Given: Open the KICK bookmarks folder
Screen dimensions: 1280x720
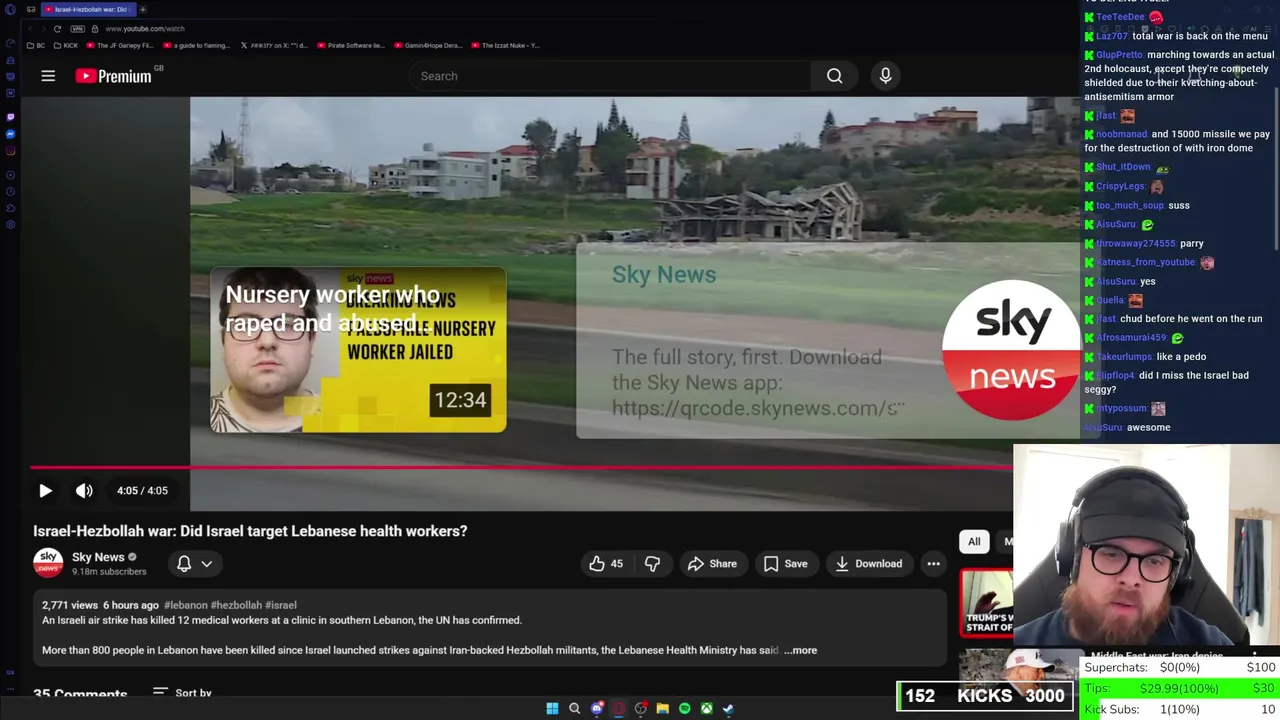Looking at the screenshot, I should (66, 45).
